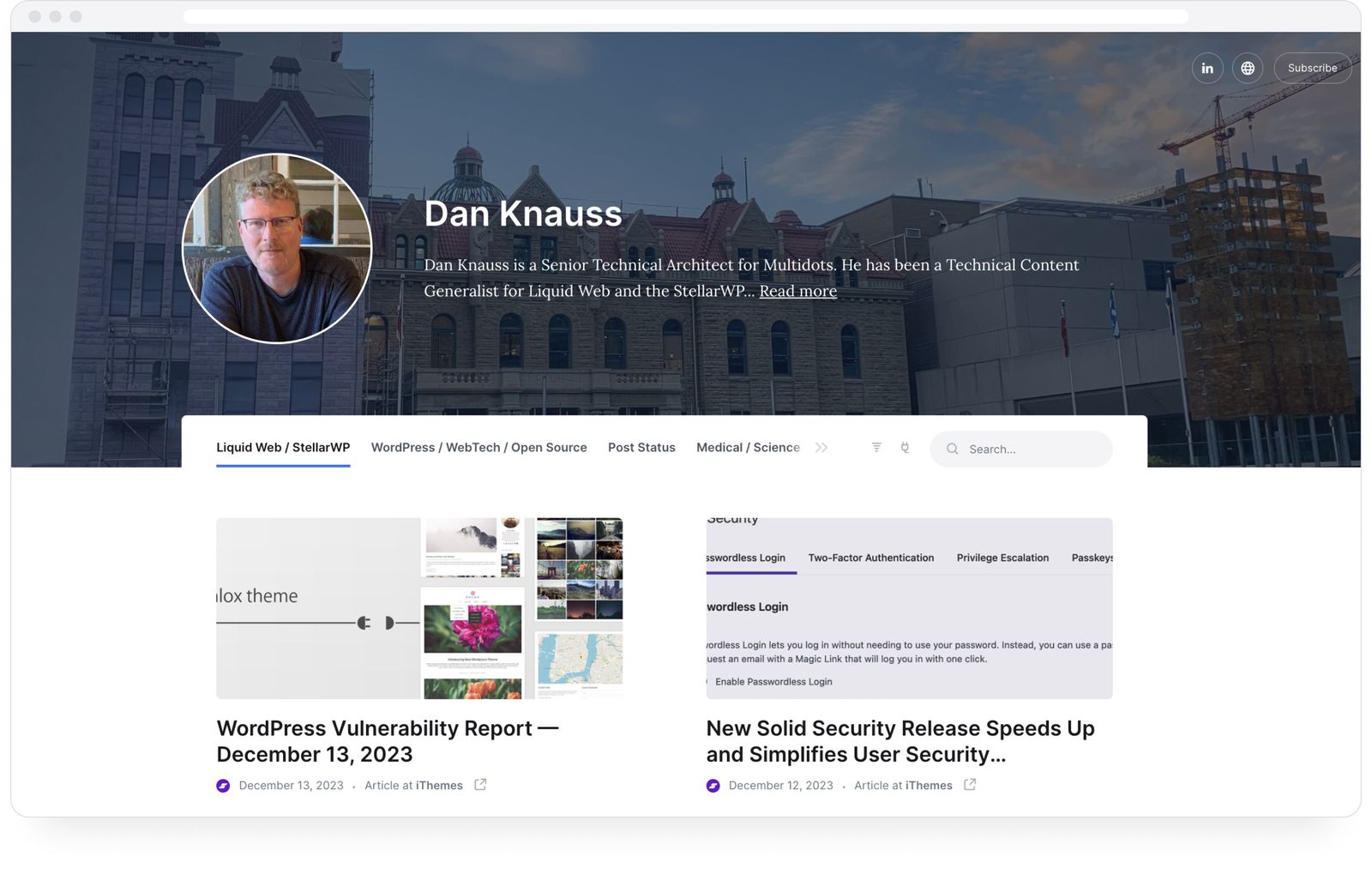Click the plug integrations icon

(x=905, y=447)
